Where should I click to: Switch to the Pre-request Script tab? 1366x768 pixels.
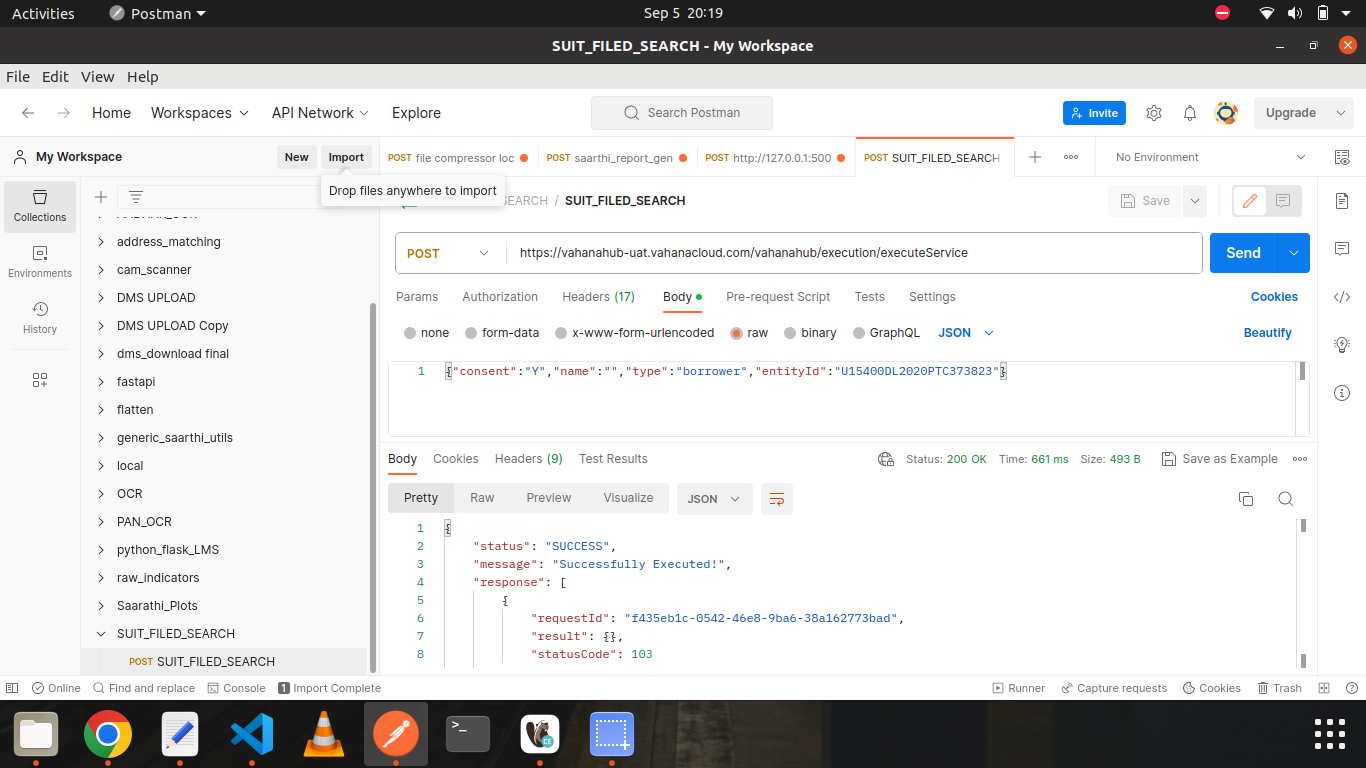(778, 297)
